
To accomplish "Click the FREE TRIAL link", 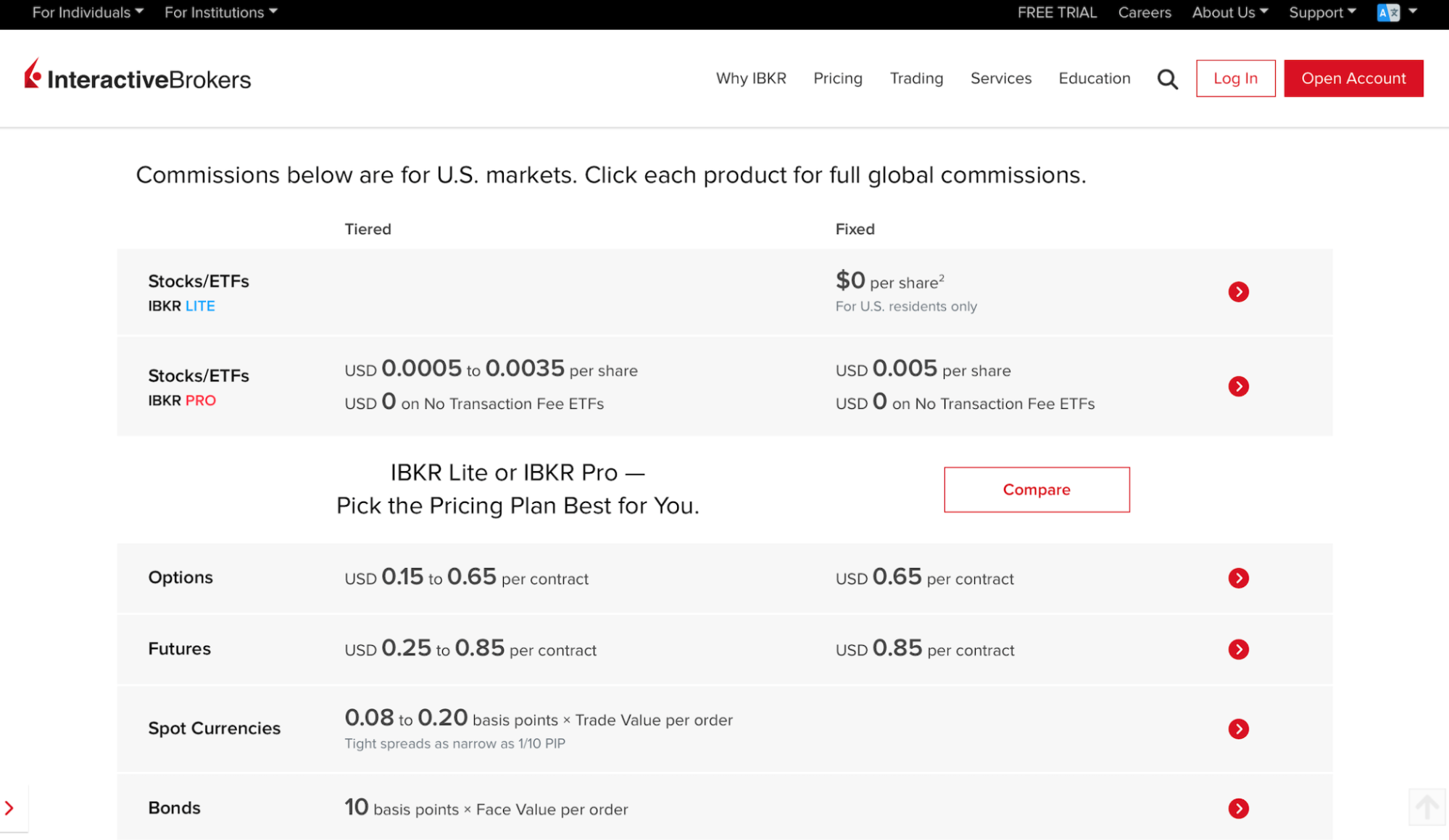I will 1056,12.
